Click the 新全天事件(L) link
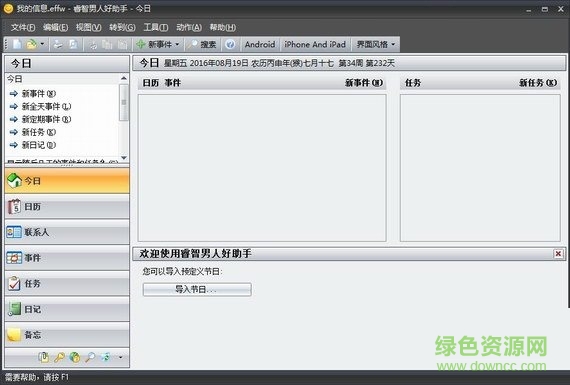The height and width of the screenshot is (385, 570). (x=46, y=107)
